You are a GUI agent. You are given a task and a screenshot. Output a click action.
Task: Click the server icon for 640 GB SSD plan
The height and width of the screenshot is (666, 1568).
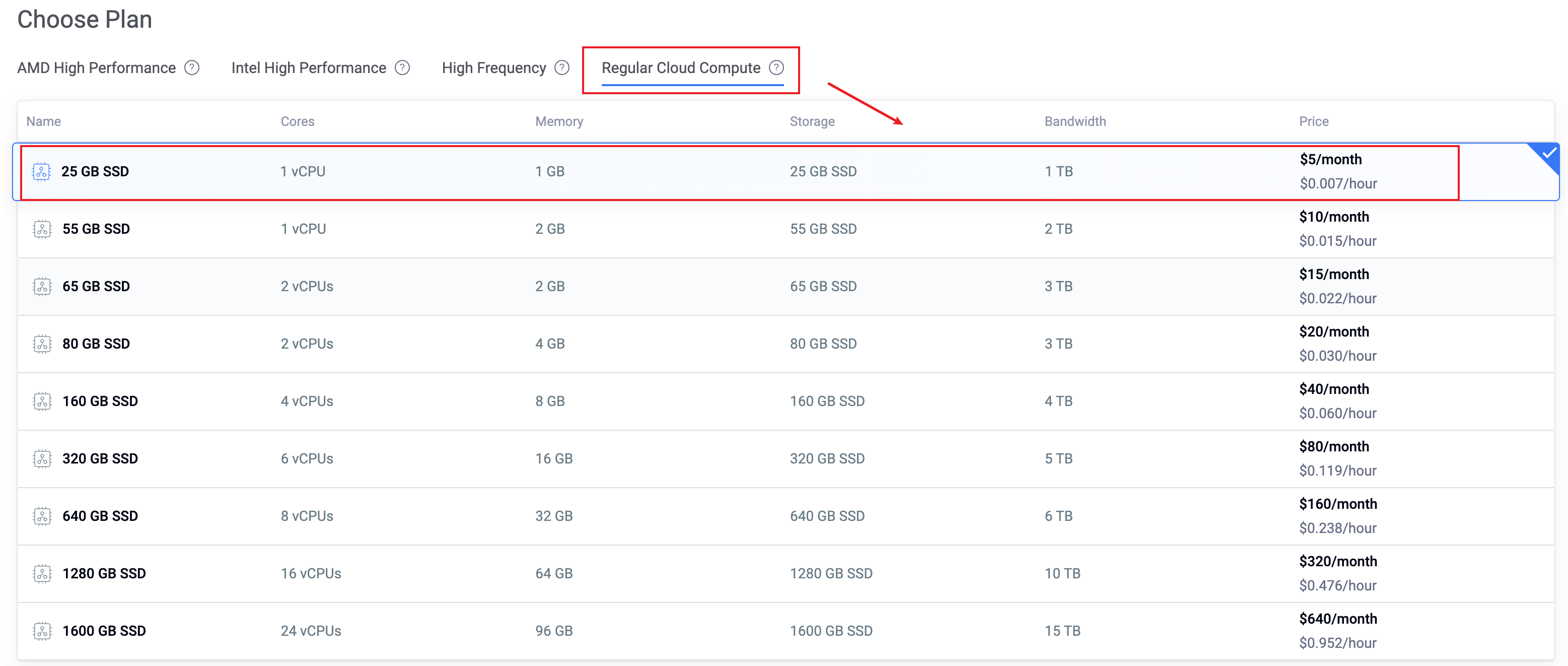point(42,516)
